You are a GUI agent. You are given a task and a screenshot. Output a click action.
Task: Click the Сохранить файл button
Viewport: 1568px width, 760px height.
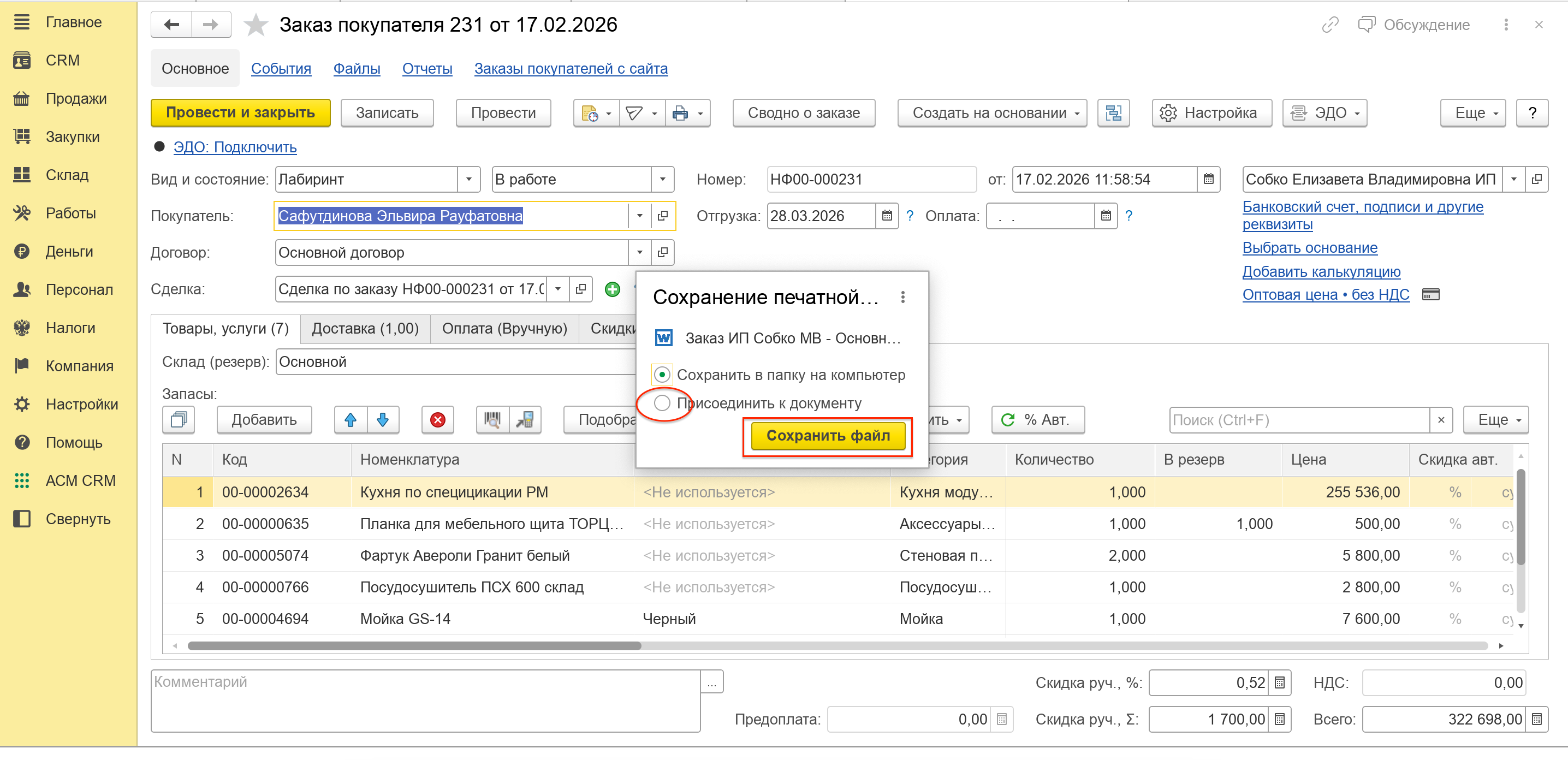tap(827, 436)
